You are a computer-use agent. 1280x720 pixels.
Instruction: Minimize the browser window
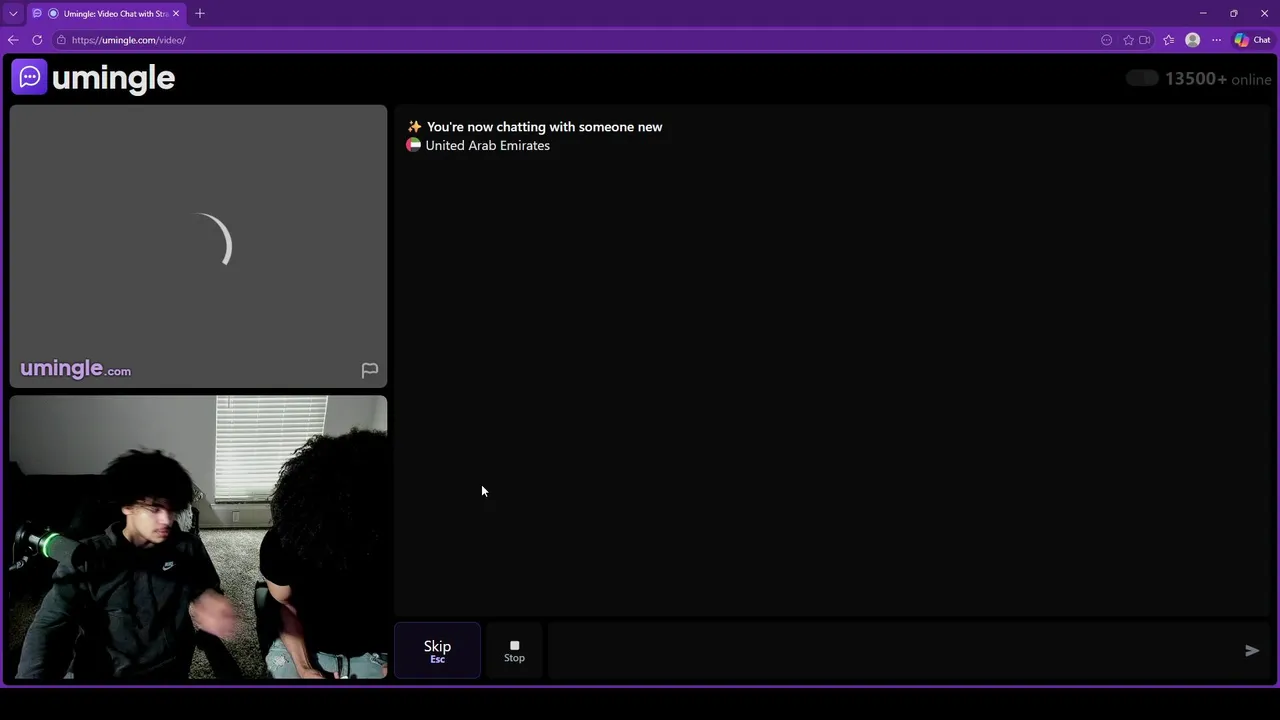[x=1203, y=14]
